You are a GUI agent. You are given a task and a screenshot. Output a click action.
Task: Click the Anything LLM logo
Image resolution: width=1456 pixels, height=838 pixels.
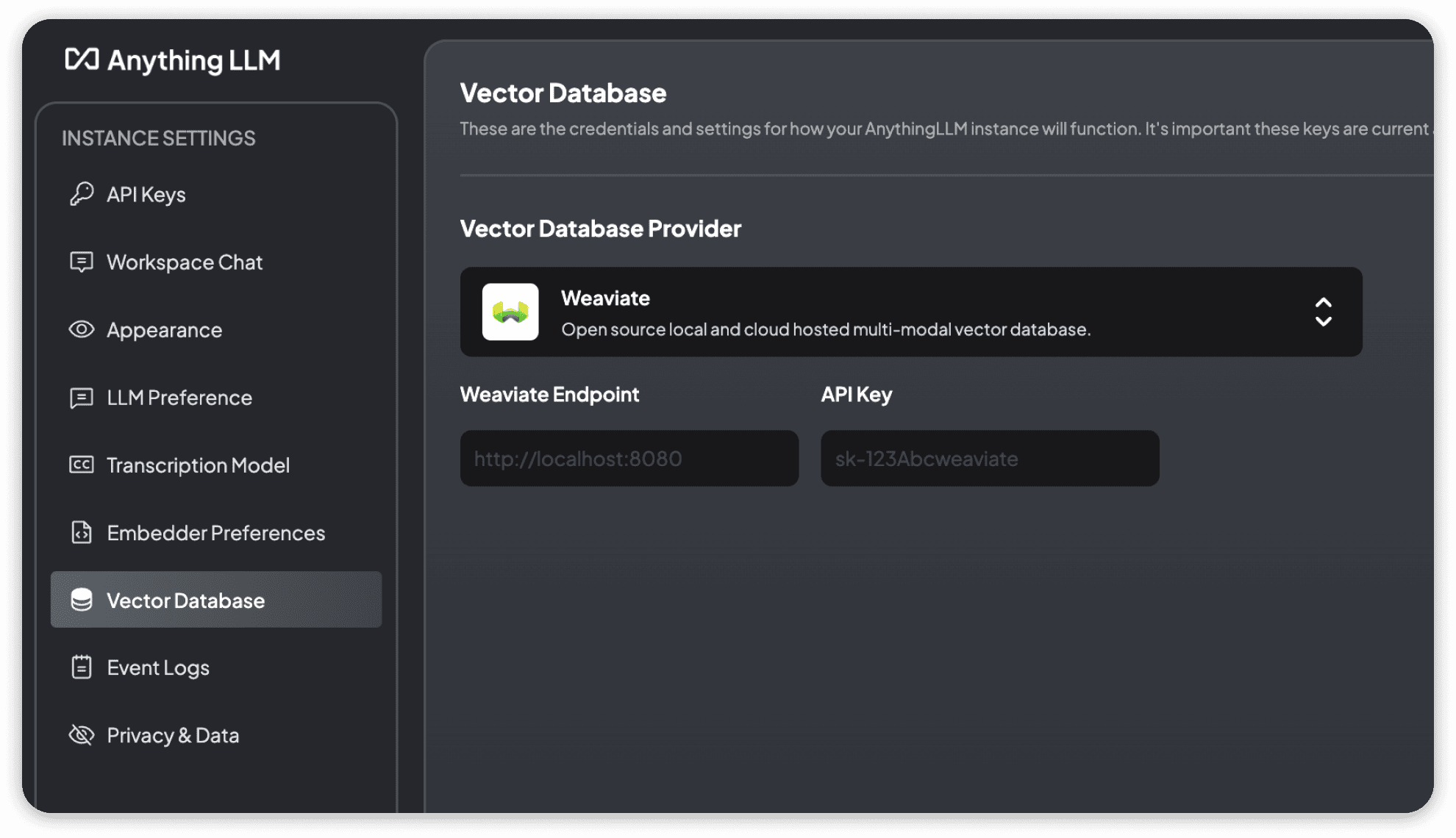coord(173,60)
